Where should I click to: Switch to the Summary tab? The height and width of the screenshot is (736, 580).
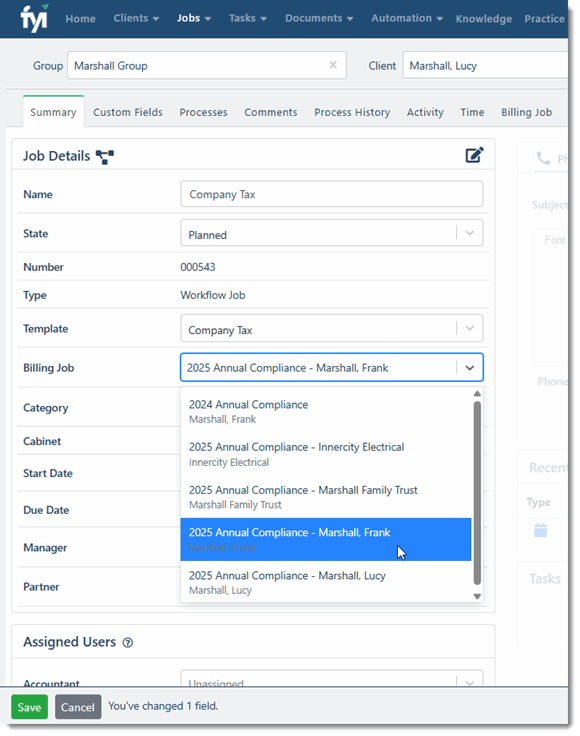(53, 112)
